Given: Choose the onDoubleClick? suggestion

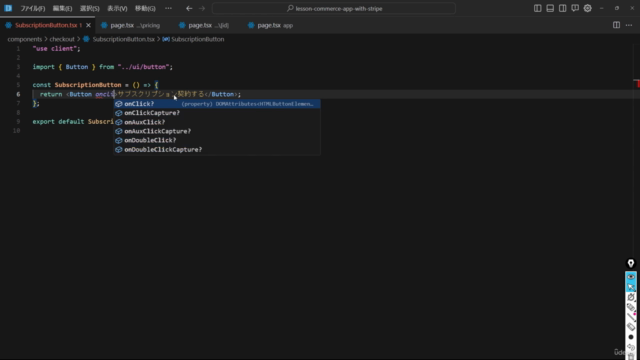Looking at the screenshot, I should (x=217, y=140).
